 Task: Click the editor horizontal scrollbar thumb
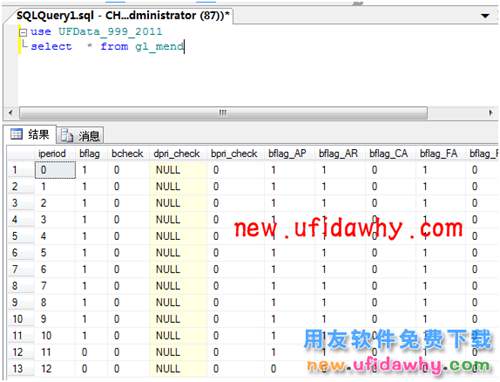[x=223, y=113]
